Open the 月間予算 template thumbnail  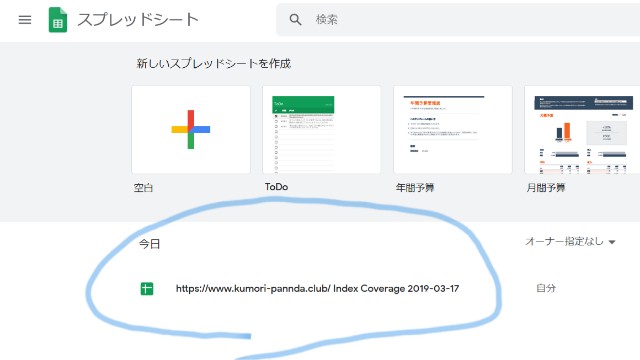(582, 129)
